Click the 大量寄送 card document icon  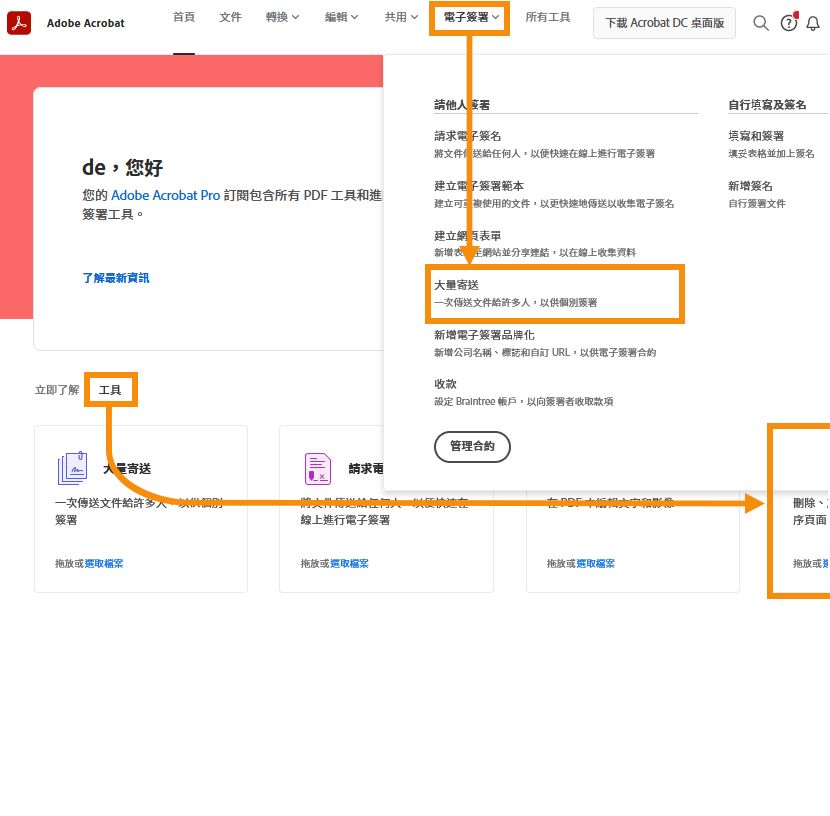click(x=73, y=468)
